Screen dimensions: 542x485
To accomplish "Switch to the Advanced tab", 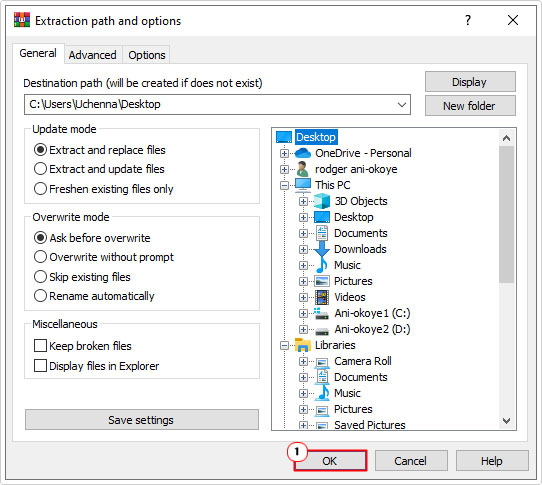I will point(92,55).
